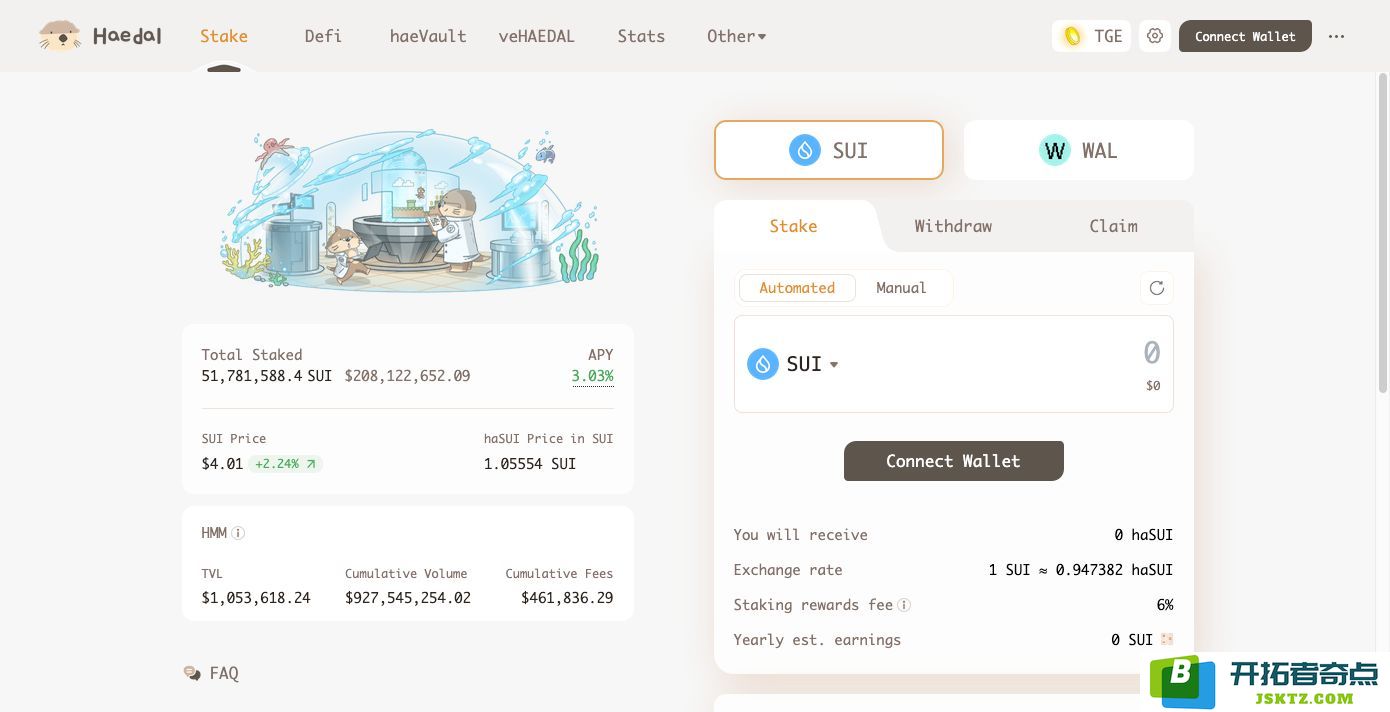Select the Automated staking mode

click(x=797, y=288)
